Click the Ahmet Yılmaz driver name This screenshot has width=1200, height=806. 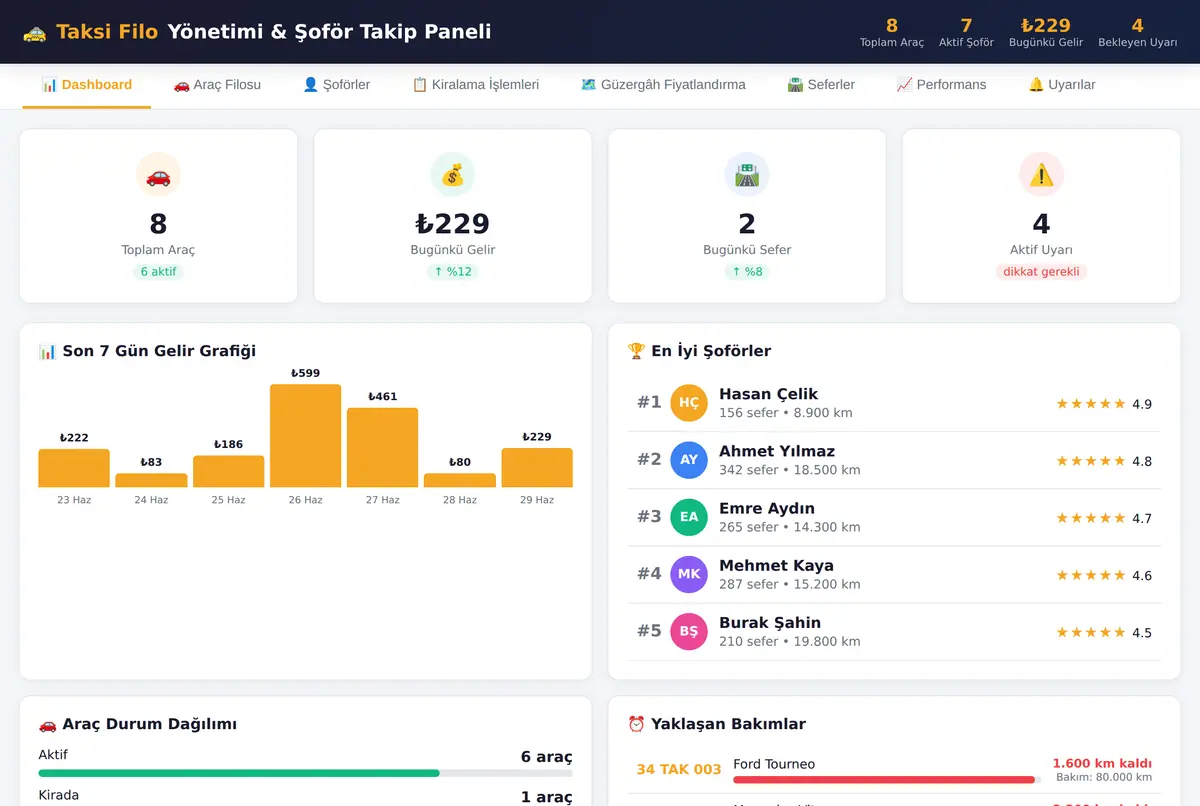click(x=777, y=451)
